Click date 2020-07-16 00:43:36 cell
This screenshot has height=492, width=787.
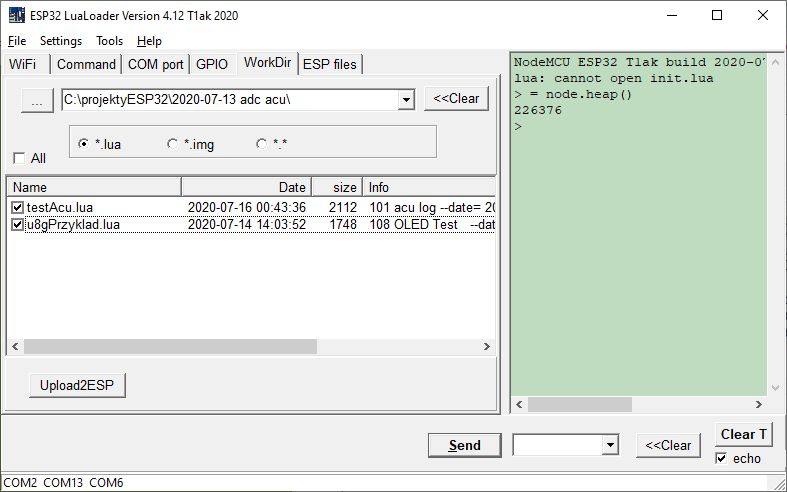[x=247, y=207]
